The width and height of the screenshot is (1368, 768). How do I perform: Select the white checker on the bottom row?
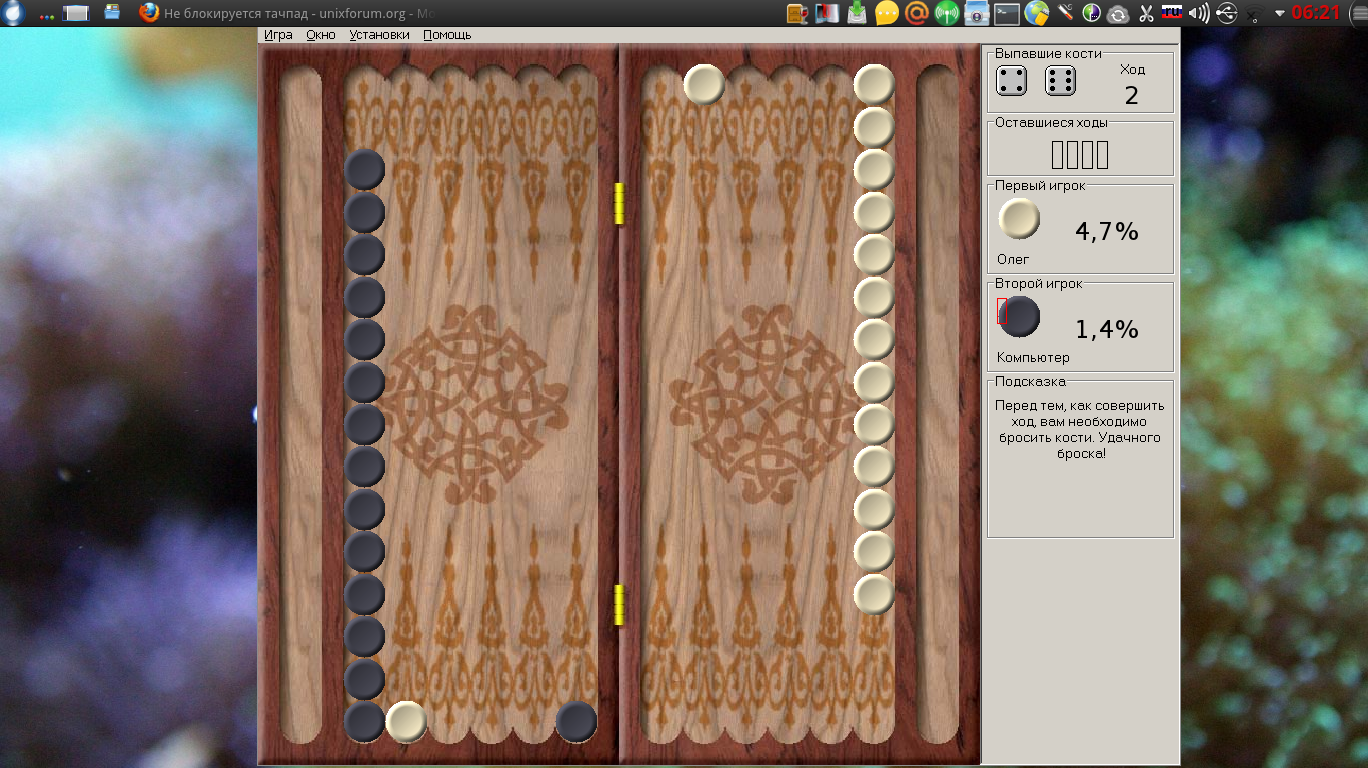(407, 721)
